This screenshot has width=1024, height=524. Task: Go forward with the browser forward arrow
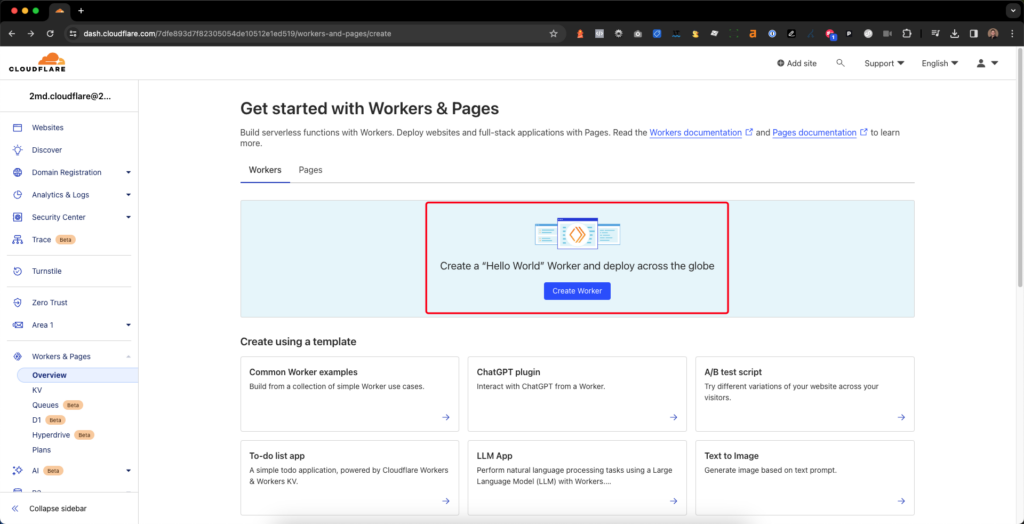pos(31,33)
